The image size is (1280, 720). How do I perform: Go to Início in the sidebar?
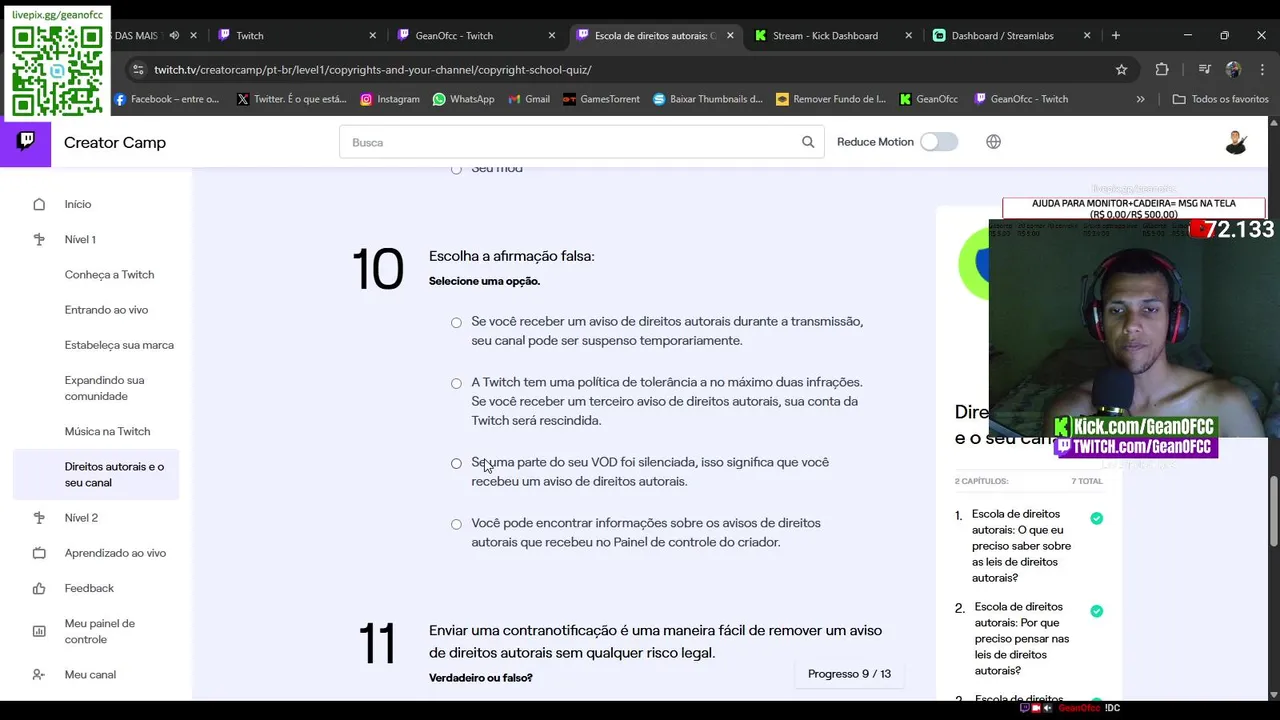(x=78, y=204)
